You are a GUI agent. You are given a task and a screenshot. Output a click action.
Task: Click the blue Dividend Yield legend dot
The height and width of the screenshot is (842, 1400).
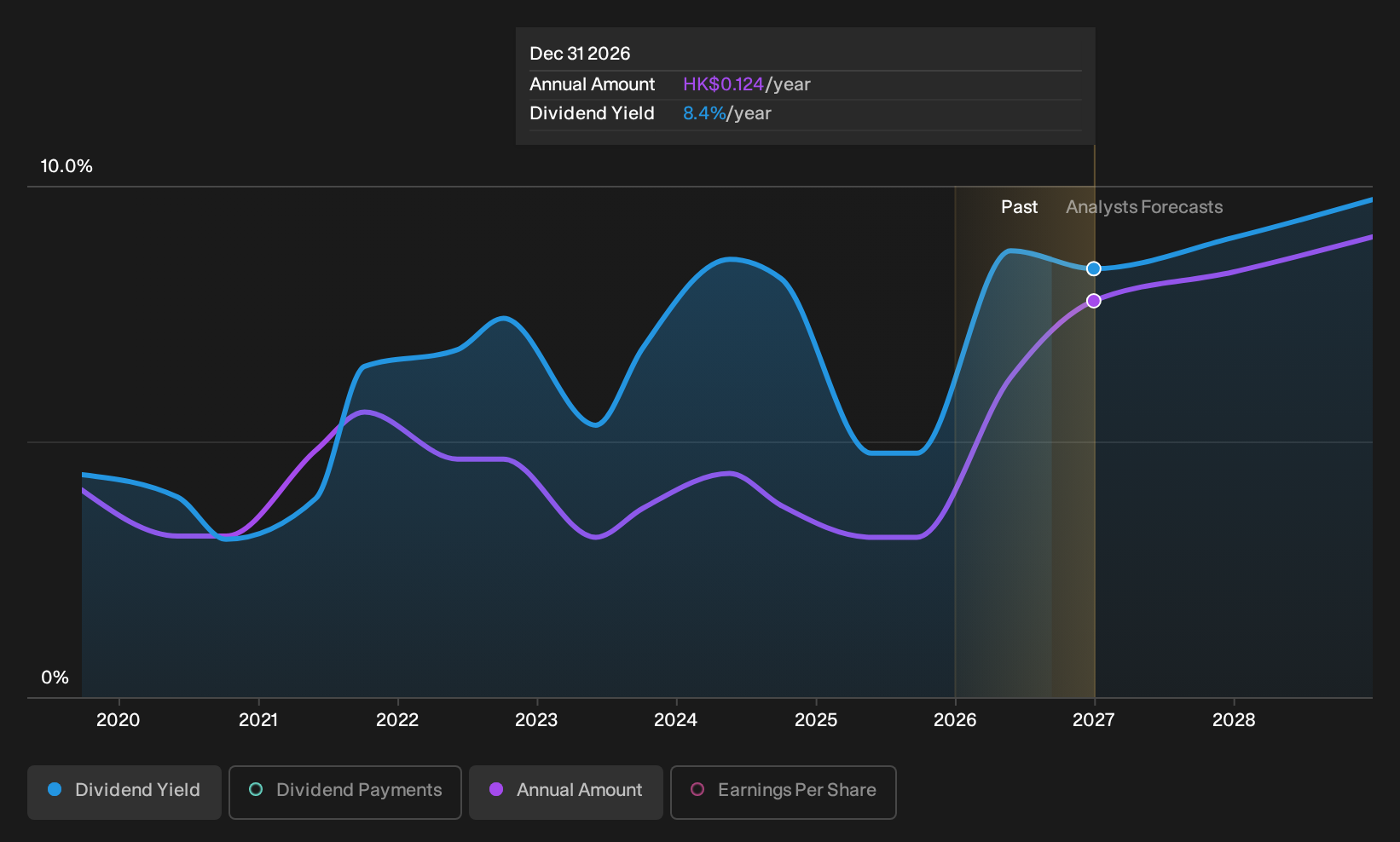[x=55, y=789]
